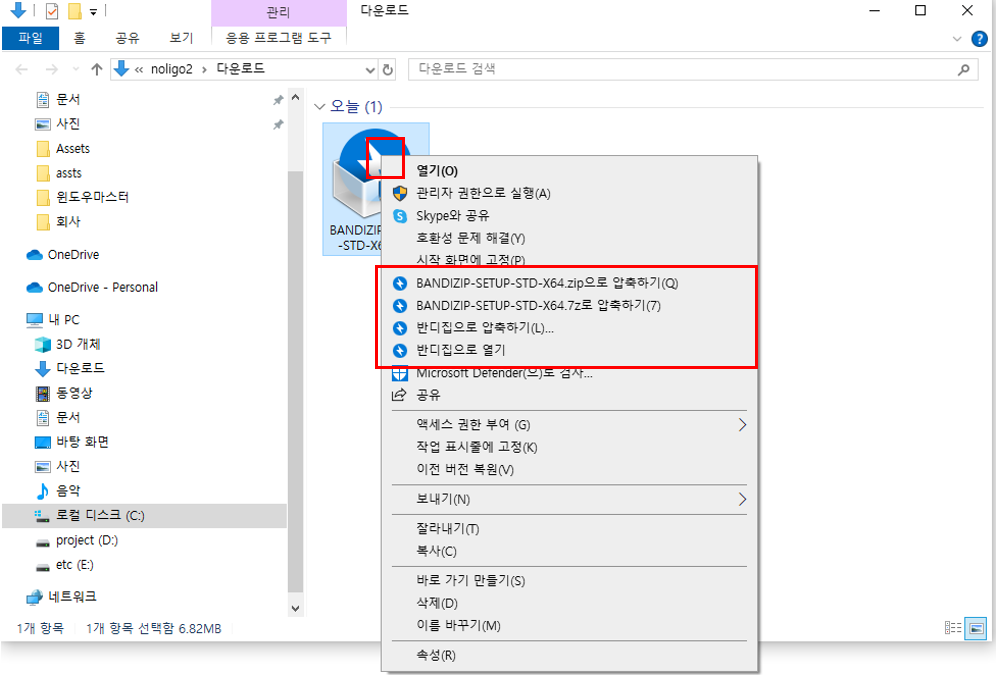The width and height of the screenshot is (1002, 677).
Task: Expand the ribbon chevron
Action: (x=956, y=38)
